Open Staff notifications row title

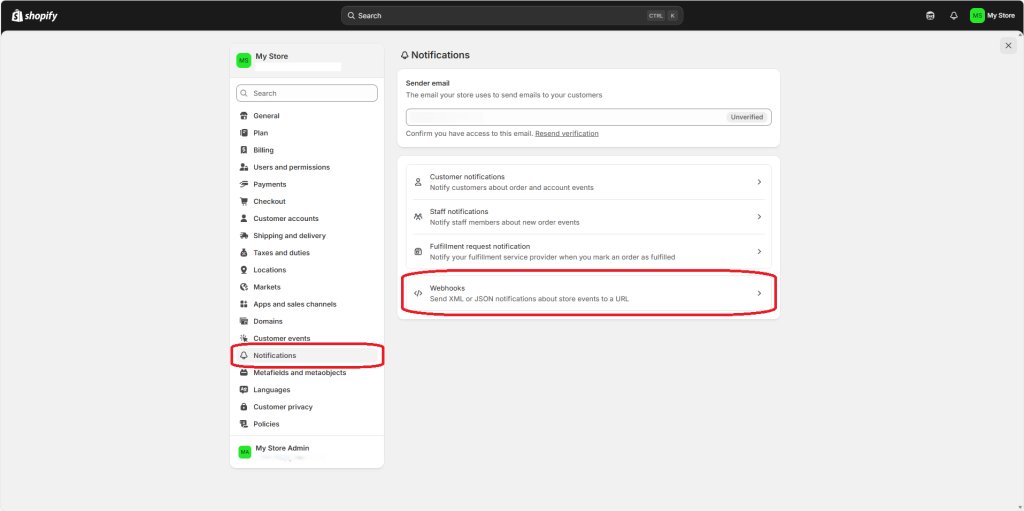[459, 212]
